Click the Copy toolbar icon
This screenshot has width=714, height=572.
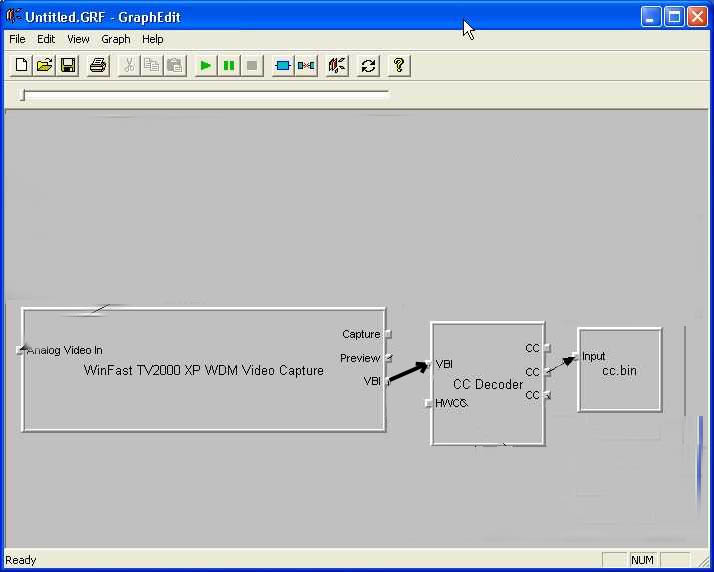coord(152,66)
